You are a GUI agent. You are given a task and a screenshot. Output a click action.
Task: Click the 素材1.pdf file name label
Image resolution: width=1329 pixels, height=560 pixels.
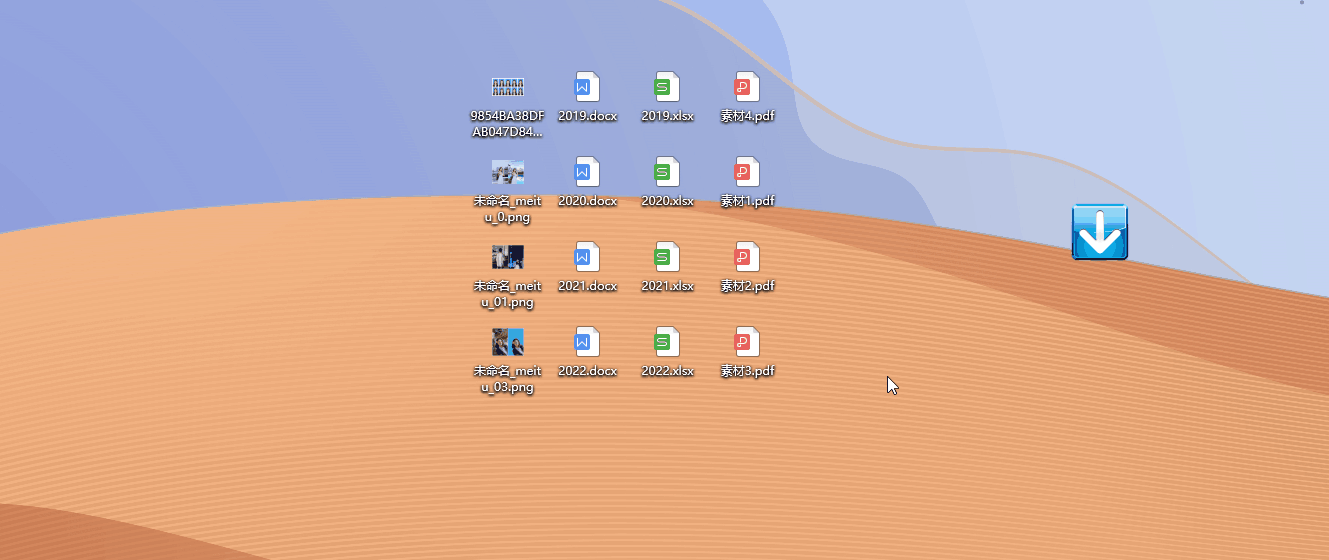click(x=748, y=201)
